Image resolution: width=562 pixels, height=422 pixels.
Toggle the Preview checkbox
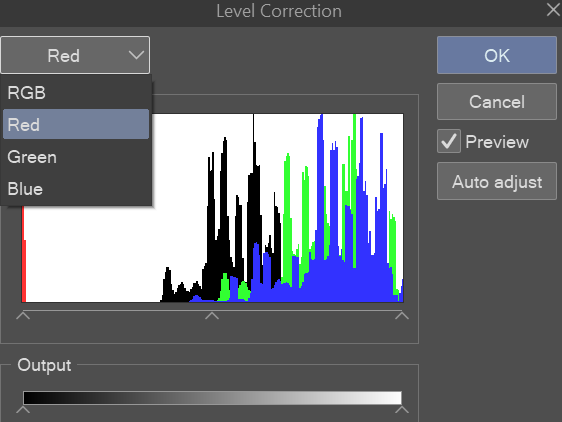tap(449, 141)
